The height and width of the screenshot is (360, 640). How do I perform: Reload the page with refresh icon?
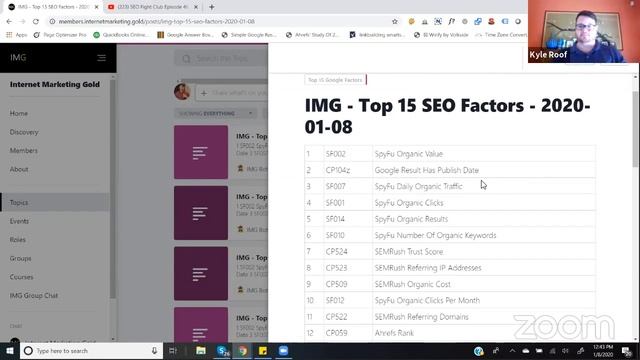click(36, 21)
